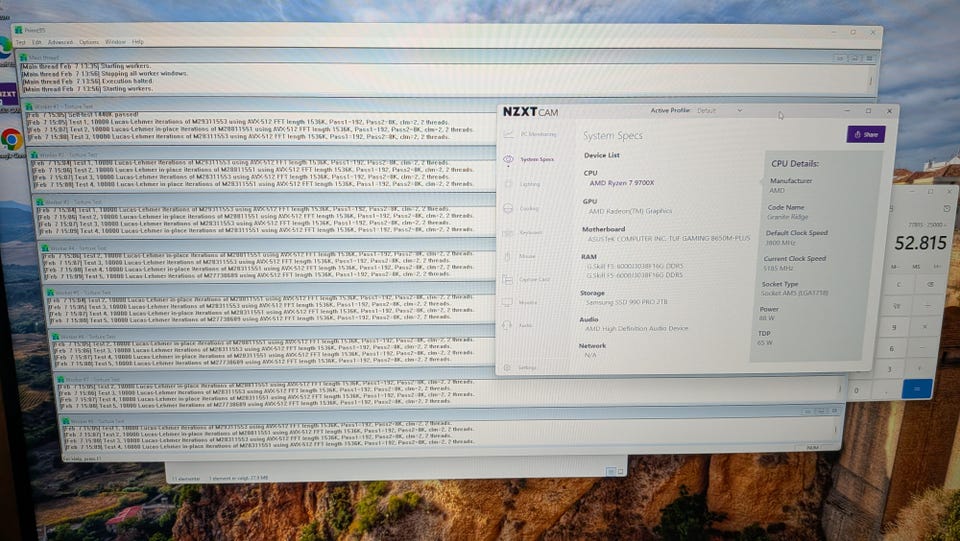This screenshot has height=541, width=960.
Task: Open Microsoft Edge desktop shortcut
Action: 6,48
